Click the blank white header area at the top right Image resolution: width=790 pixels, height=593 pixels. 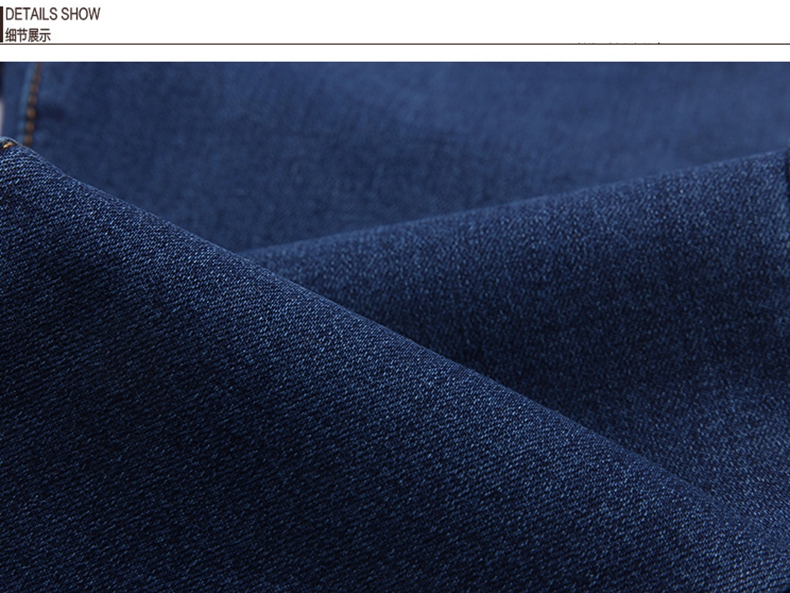point(600,18)
